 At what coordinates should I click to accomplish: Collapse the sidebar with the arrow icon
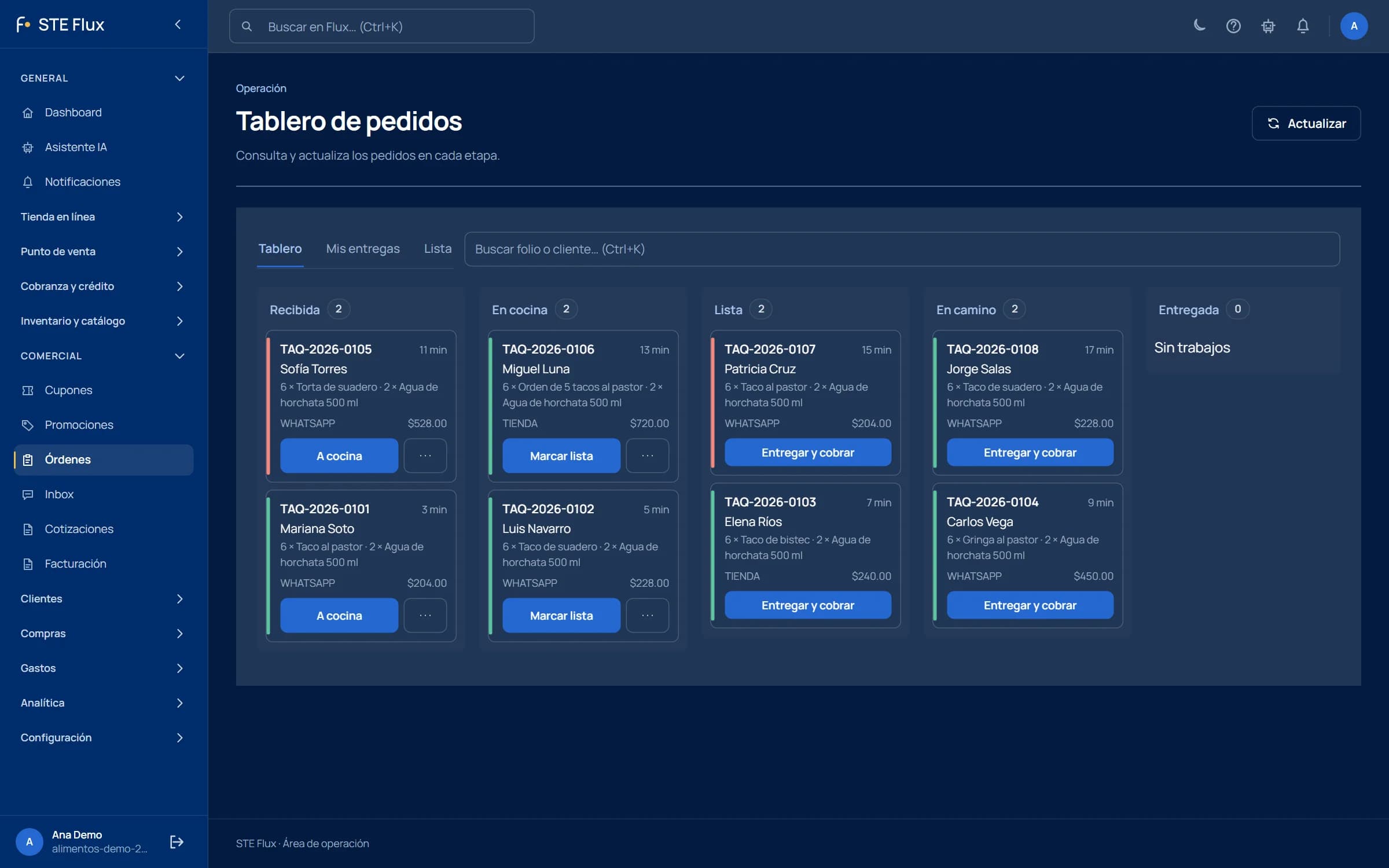click(x=178, y=24)
